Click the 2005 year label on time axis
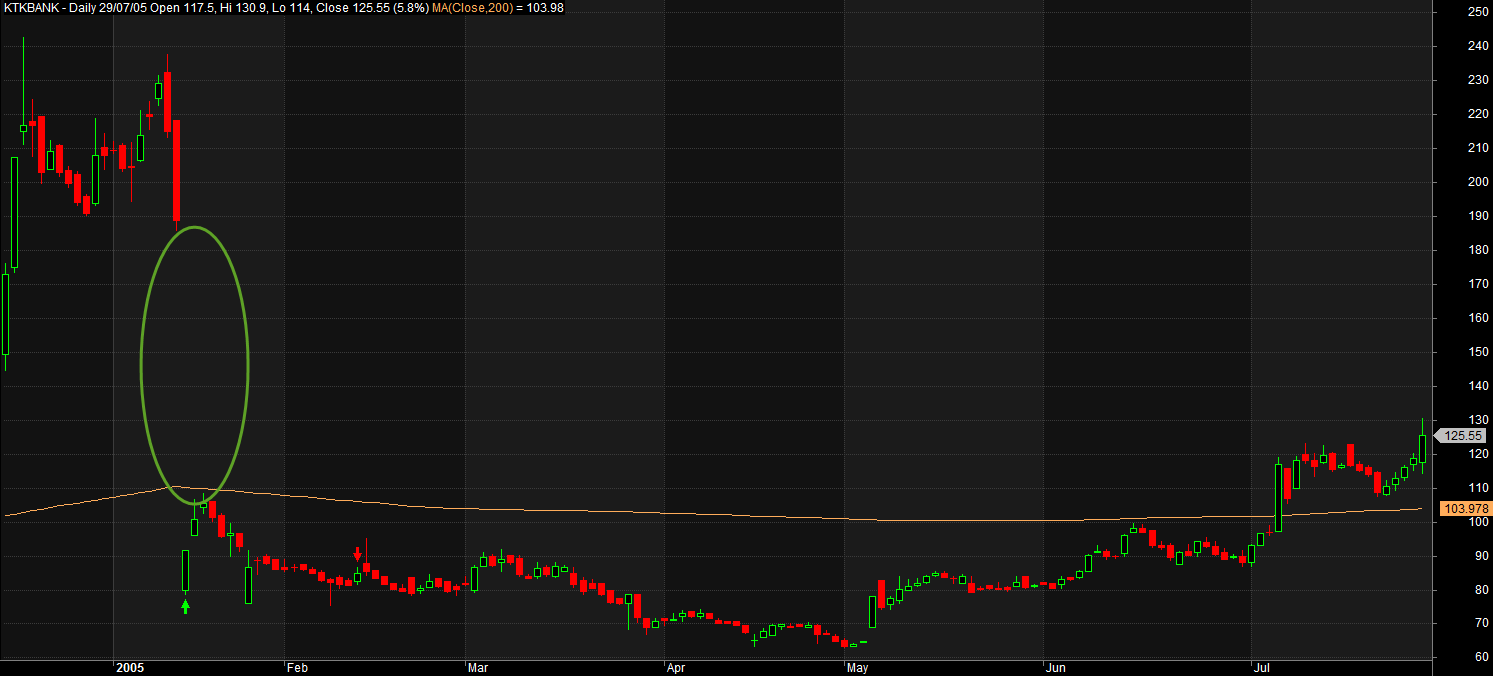Image resolution: width=1493 pixels, height=676 pixels. (x=132, y=667)
